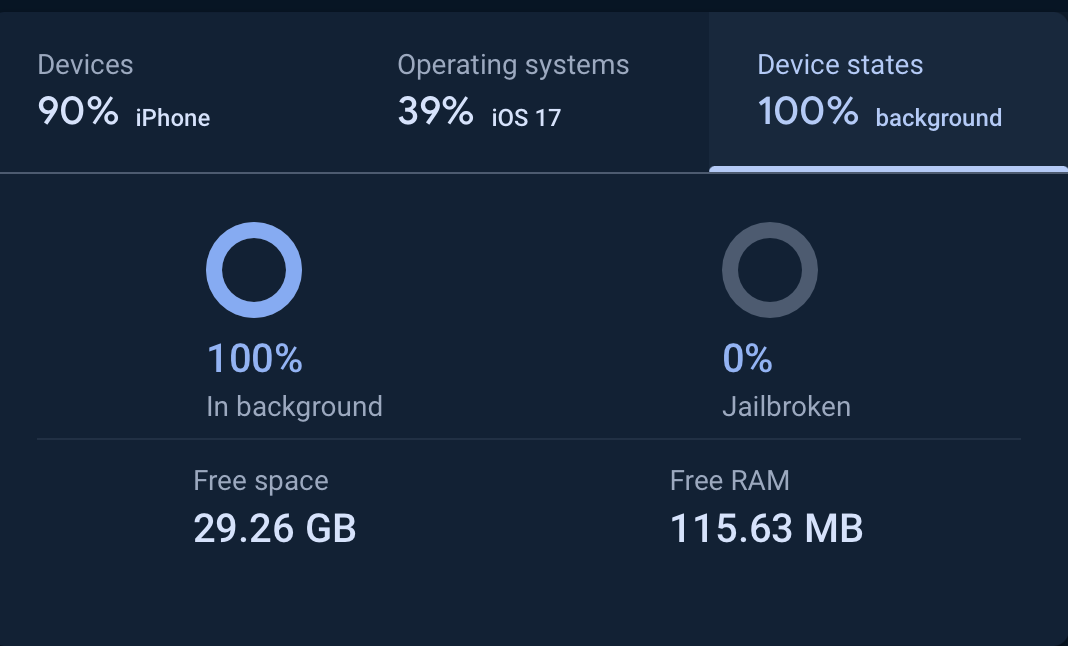Click the 39% operating system value

click(435, 111)
